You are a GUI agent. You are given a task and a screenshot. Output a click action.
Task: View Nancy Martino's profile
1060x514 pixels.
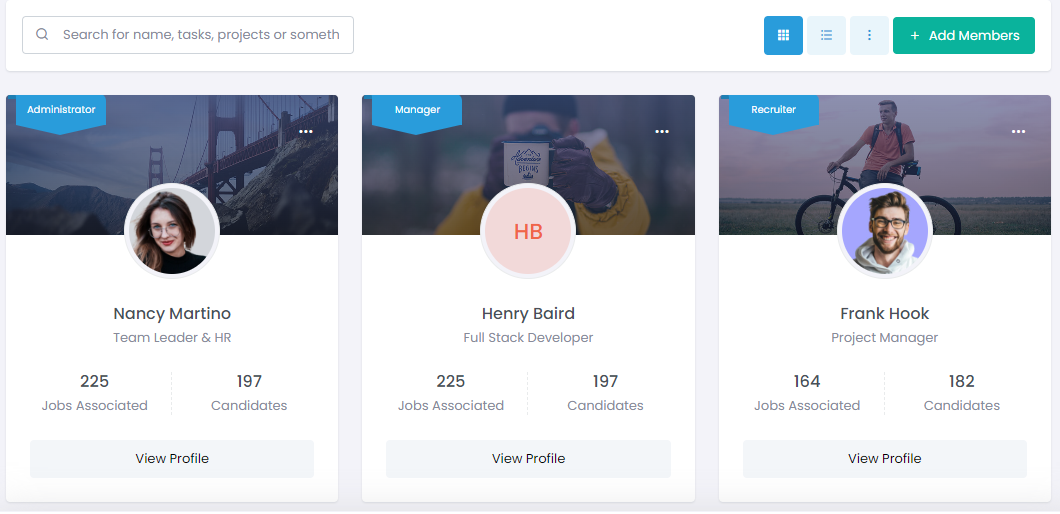(x=172, y=459)
